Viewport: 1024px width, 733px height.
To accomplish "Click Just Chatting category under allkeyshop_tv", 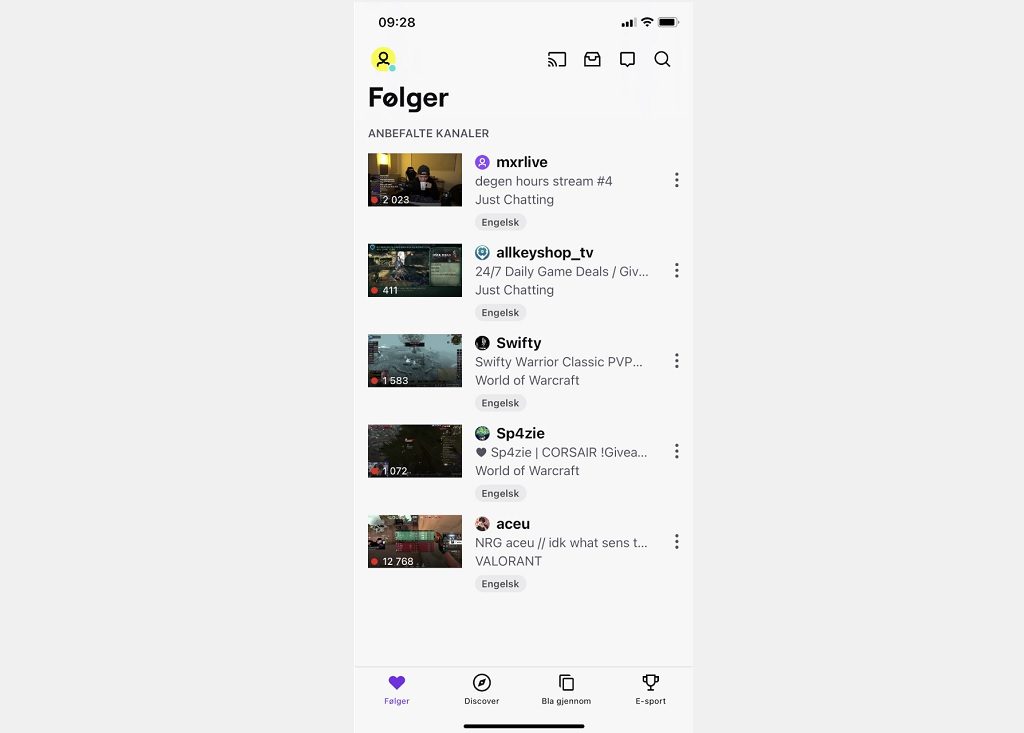I will pos(515,290).
